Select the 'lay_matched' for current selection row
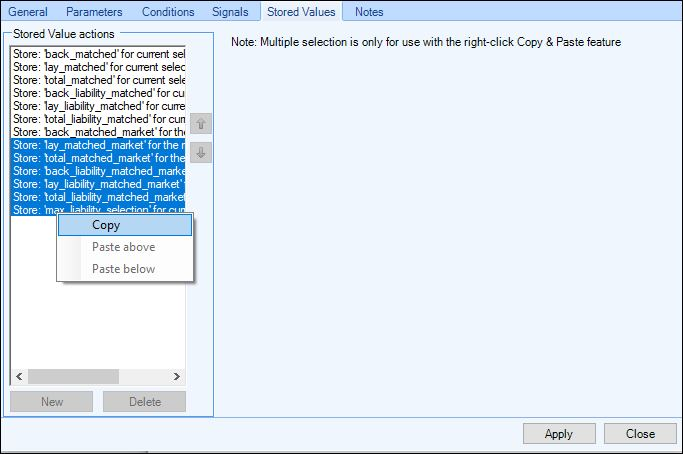Image resolution: width=683 pixels, height=454 pixels. (x=98, y=67)
